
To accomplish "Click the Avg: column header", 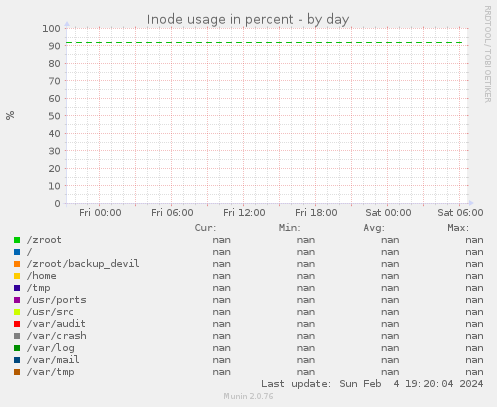I will click(374, 228).
